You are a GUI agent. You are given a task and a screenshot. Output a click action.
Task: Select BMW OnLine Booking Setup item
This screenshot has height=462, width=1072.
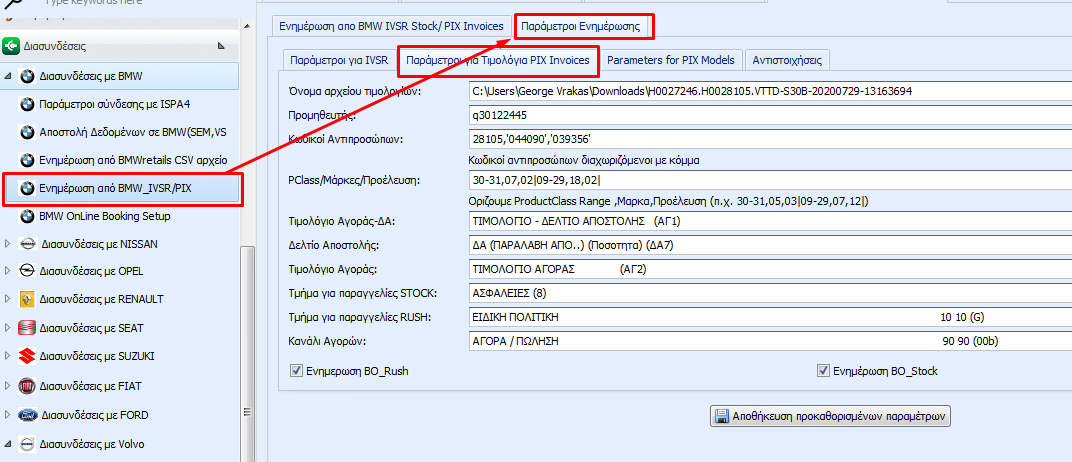point(104,216)
